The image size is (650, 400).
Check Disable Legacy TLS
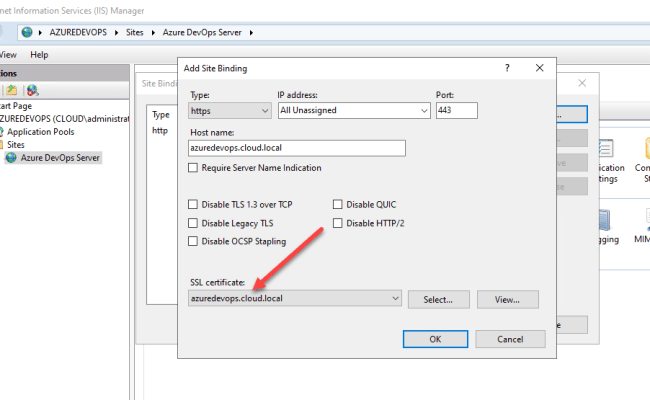193,223
